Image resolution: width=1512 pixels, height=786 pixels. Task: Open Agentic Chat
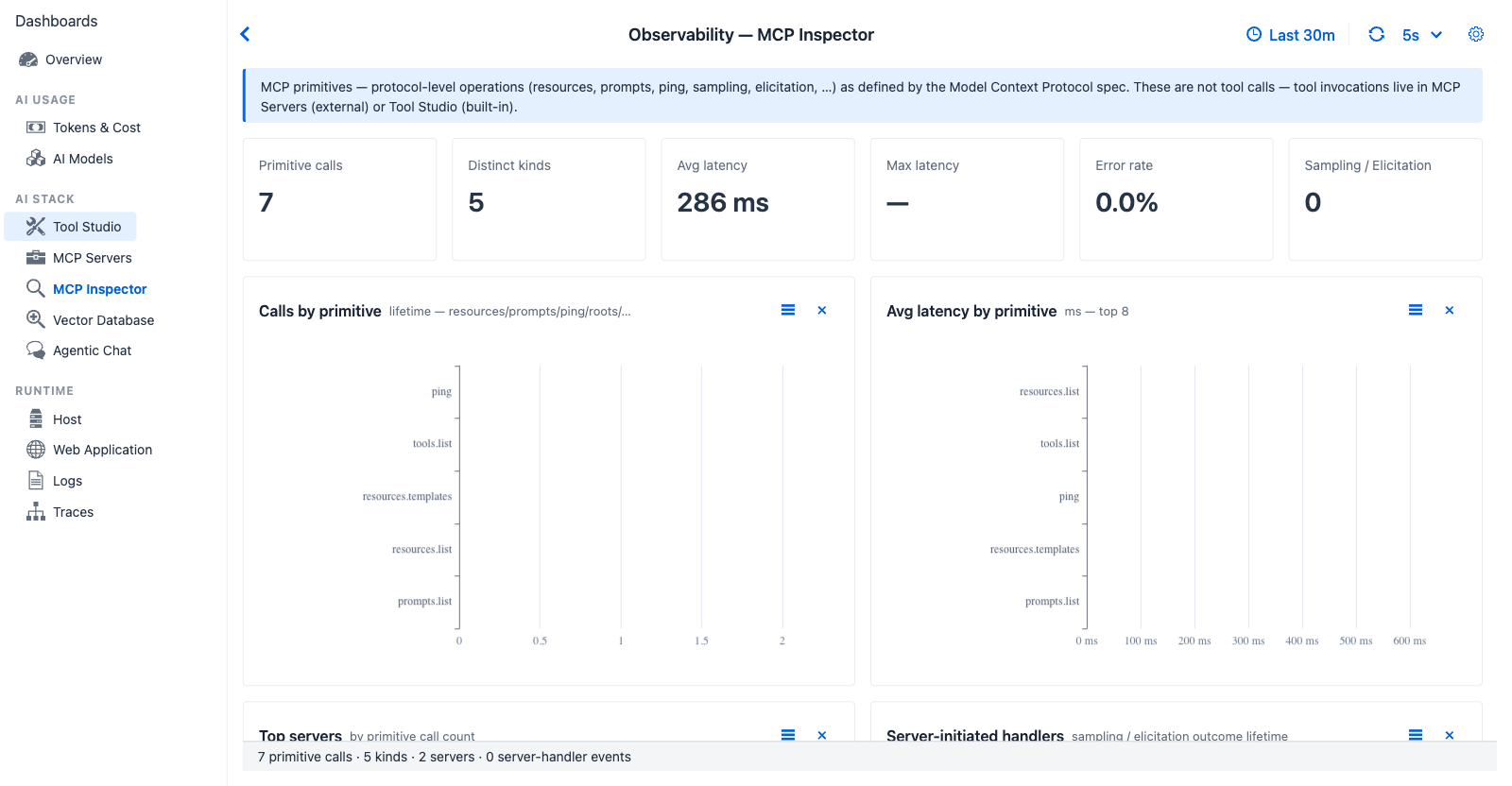tap(93, 350)
